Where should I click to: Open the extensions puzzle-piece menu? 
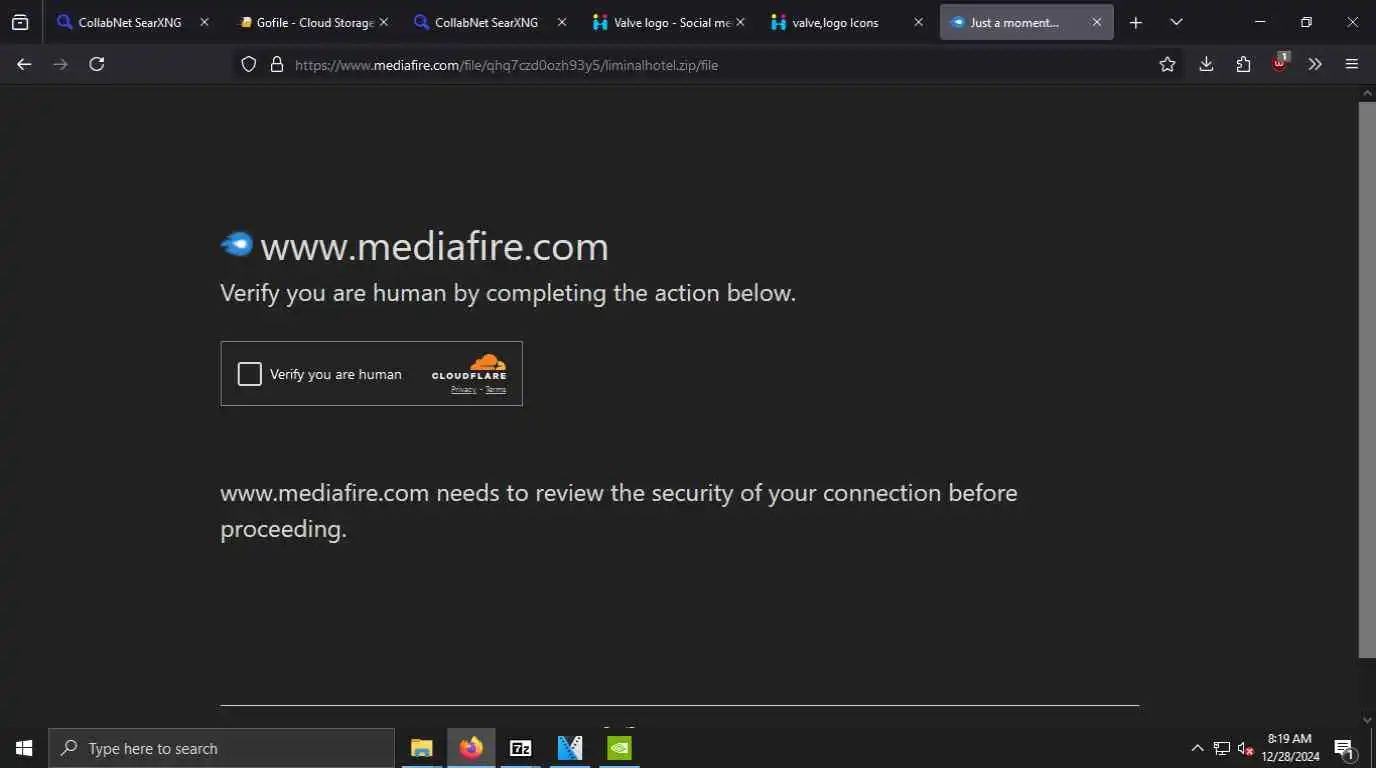pyautogui.click(x=1243, y=64)
